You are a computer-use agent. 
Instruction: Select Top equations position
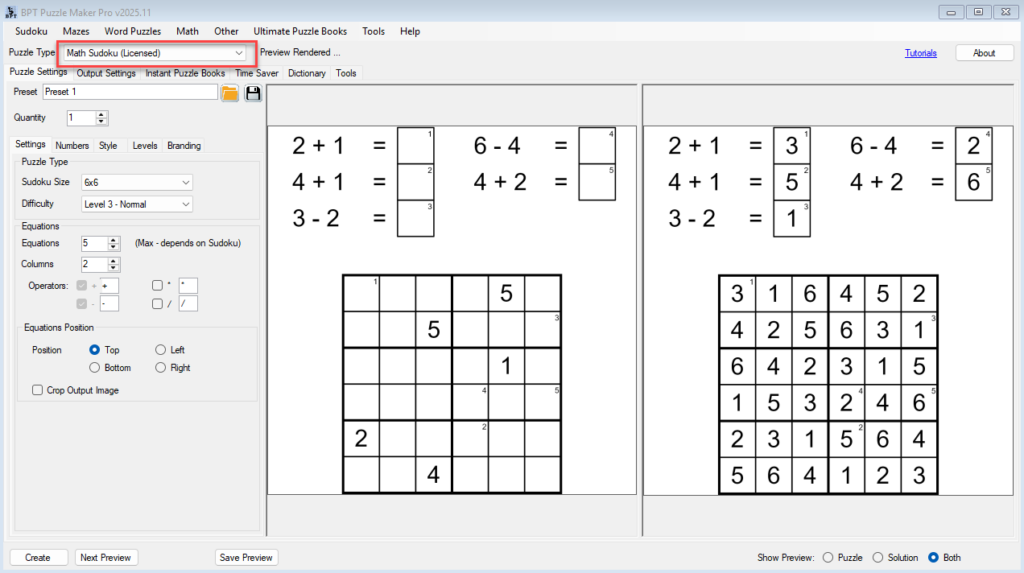(x=95, y=350)
